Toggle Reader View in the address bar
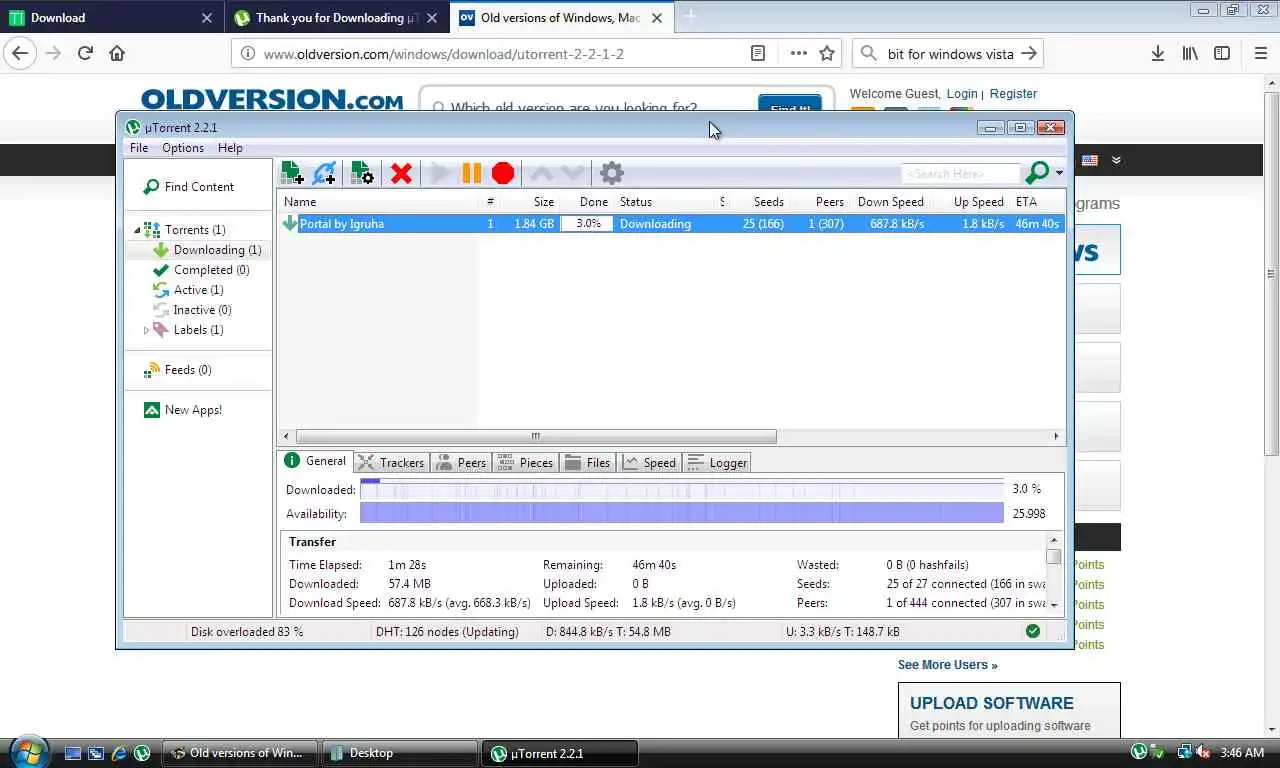This screenshot has width=1280, height=768. pos(758,53)
